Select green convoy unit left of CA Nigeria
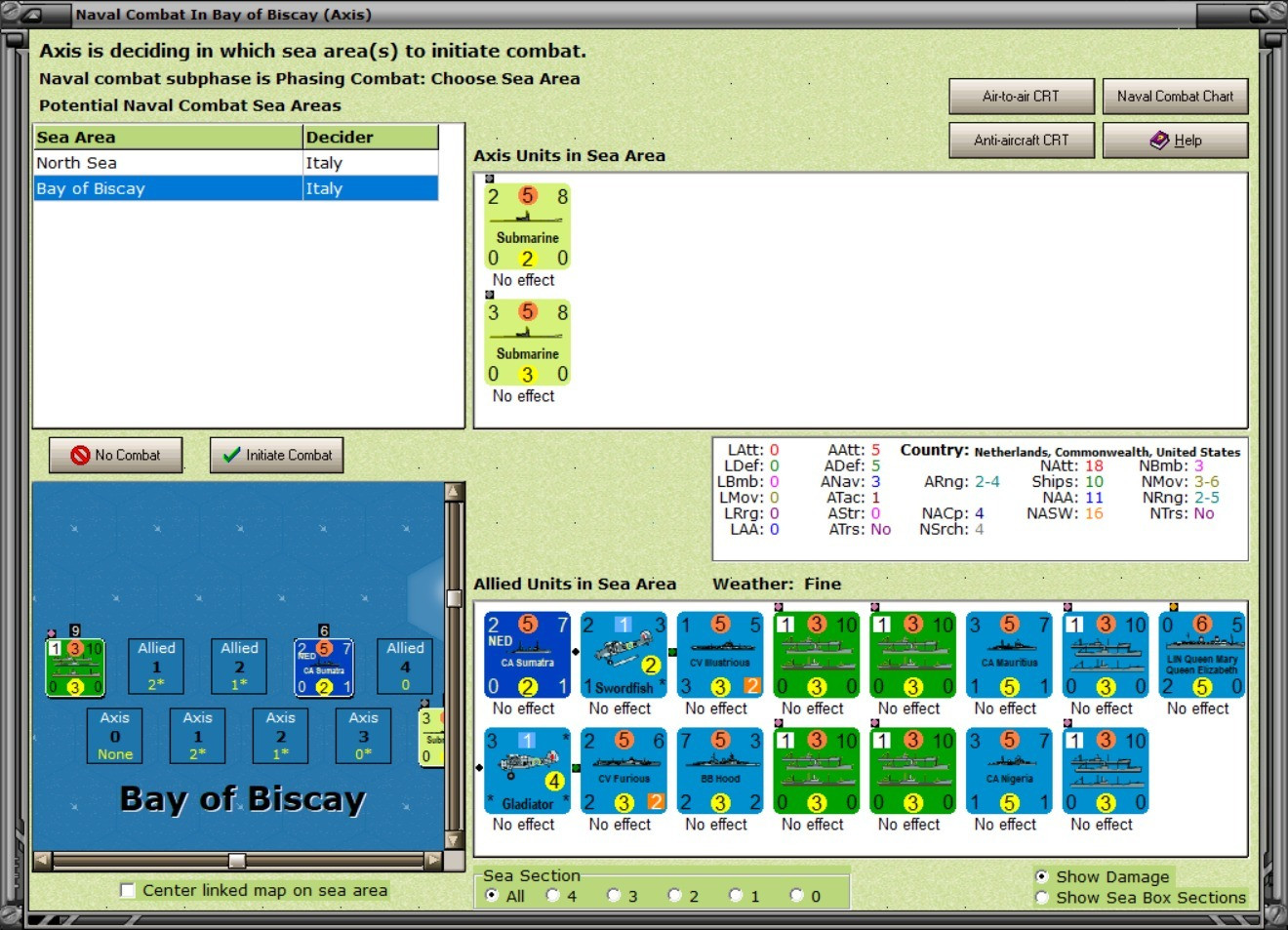This screenshot has width=1288, height=930. [x=913, y=771]
